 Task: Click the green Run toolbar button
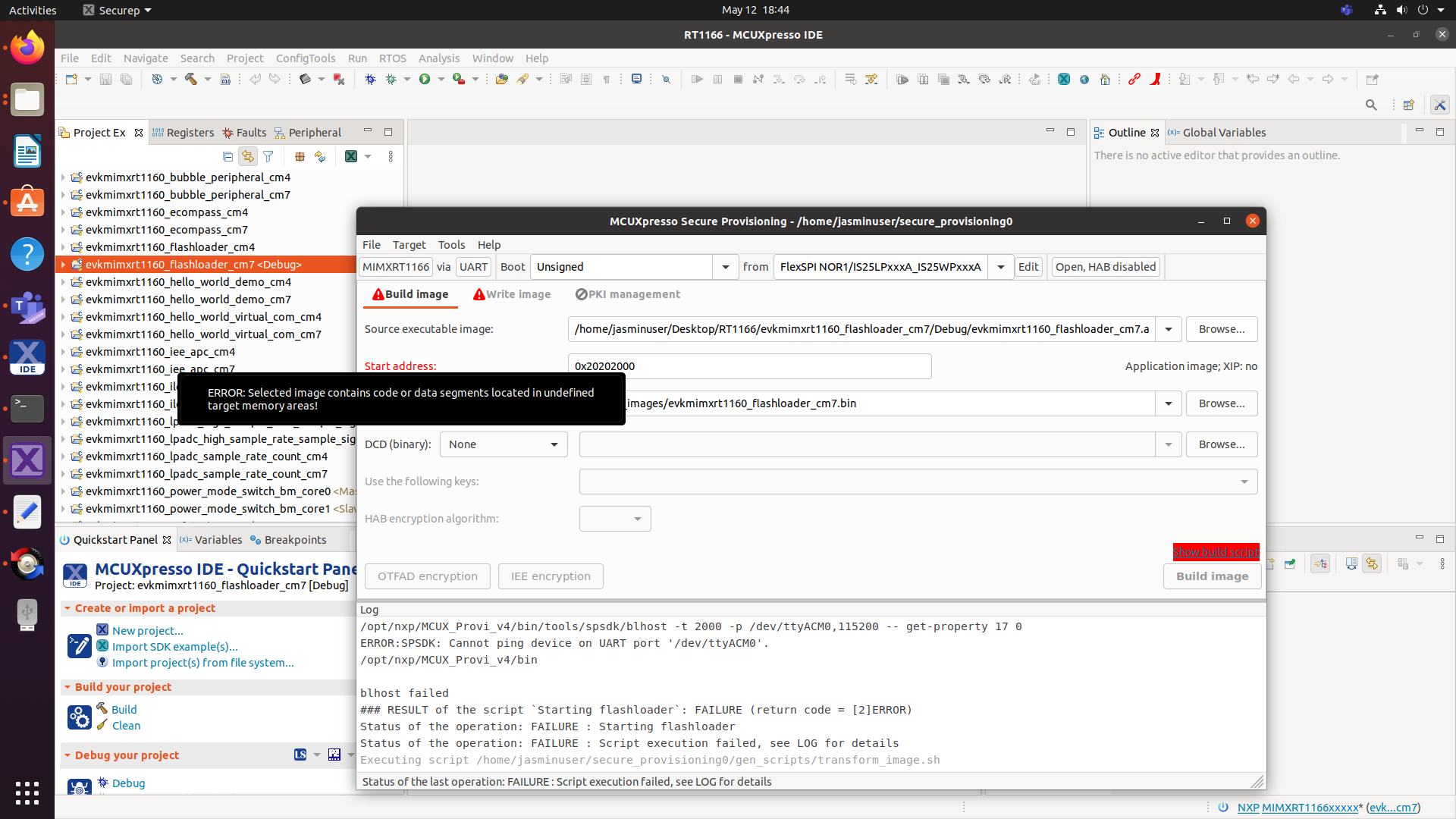click(x=425, y=79)
